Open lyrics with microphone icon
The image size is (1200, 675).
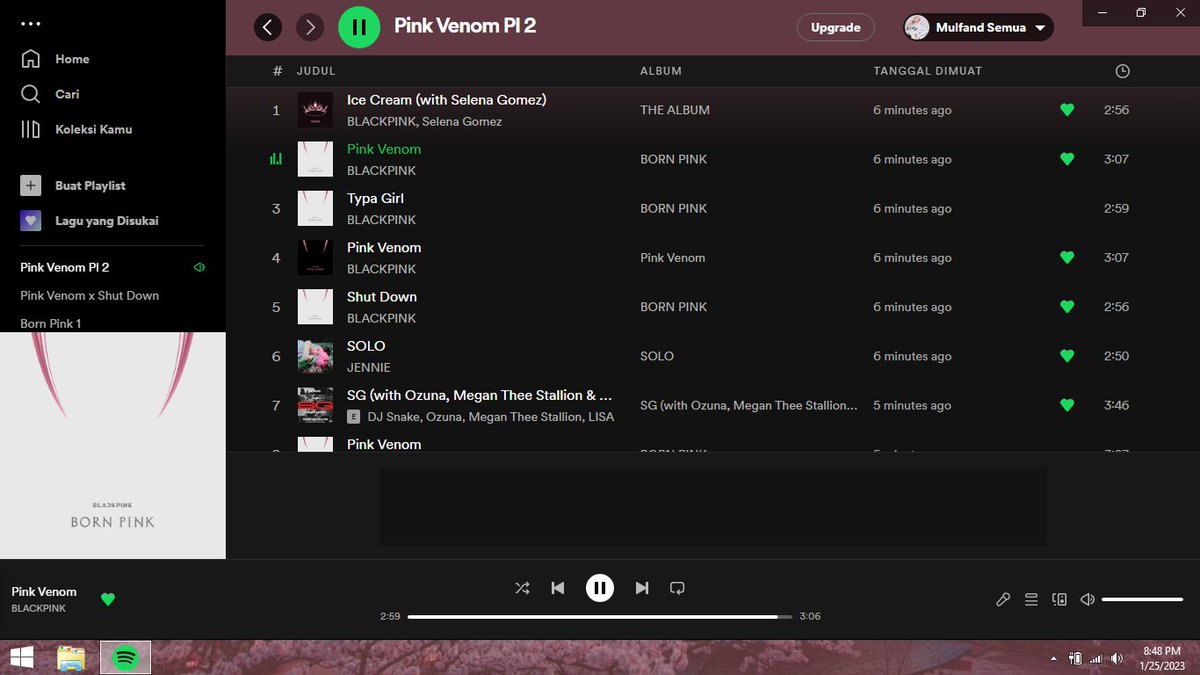coord(1003,600)
